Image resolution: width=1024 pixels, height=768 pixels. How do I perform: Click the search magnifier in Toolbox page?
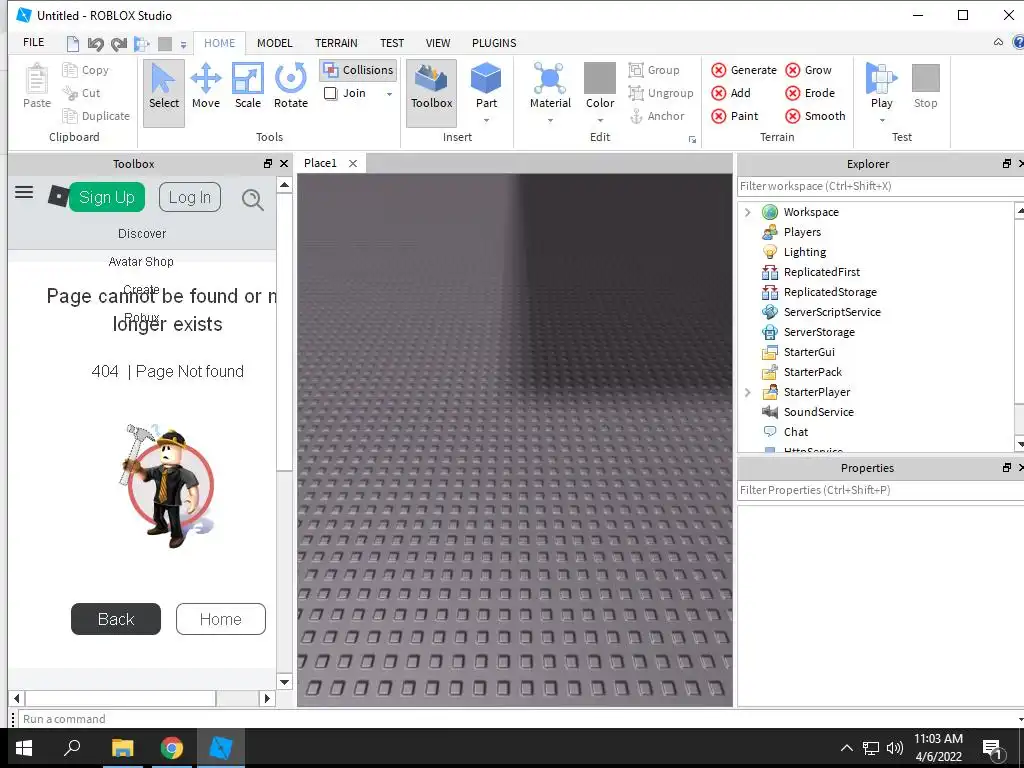coord(253,199)
